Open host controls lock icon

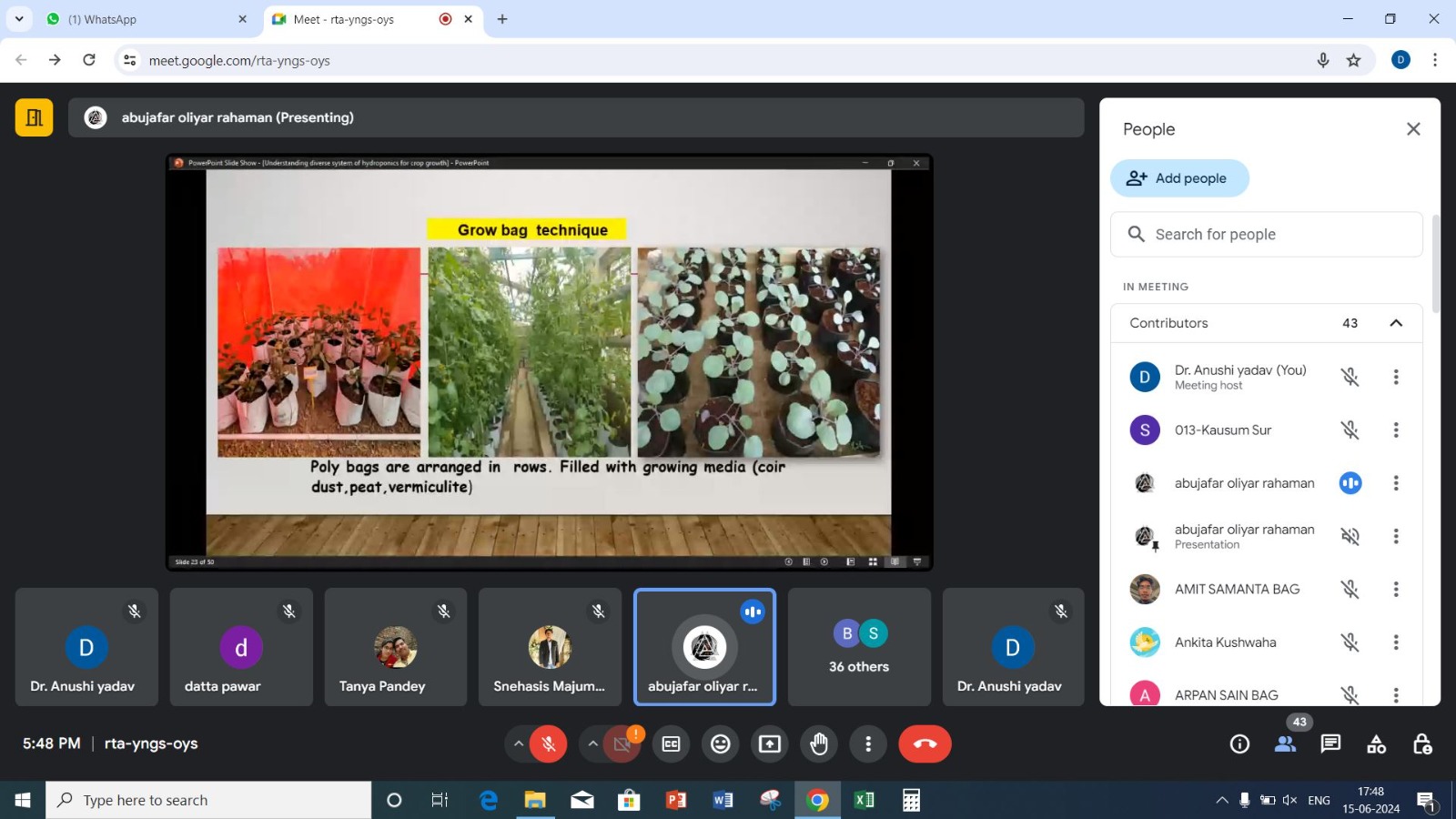tap(1422, 744)
